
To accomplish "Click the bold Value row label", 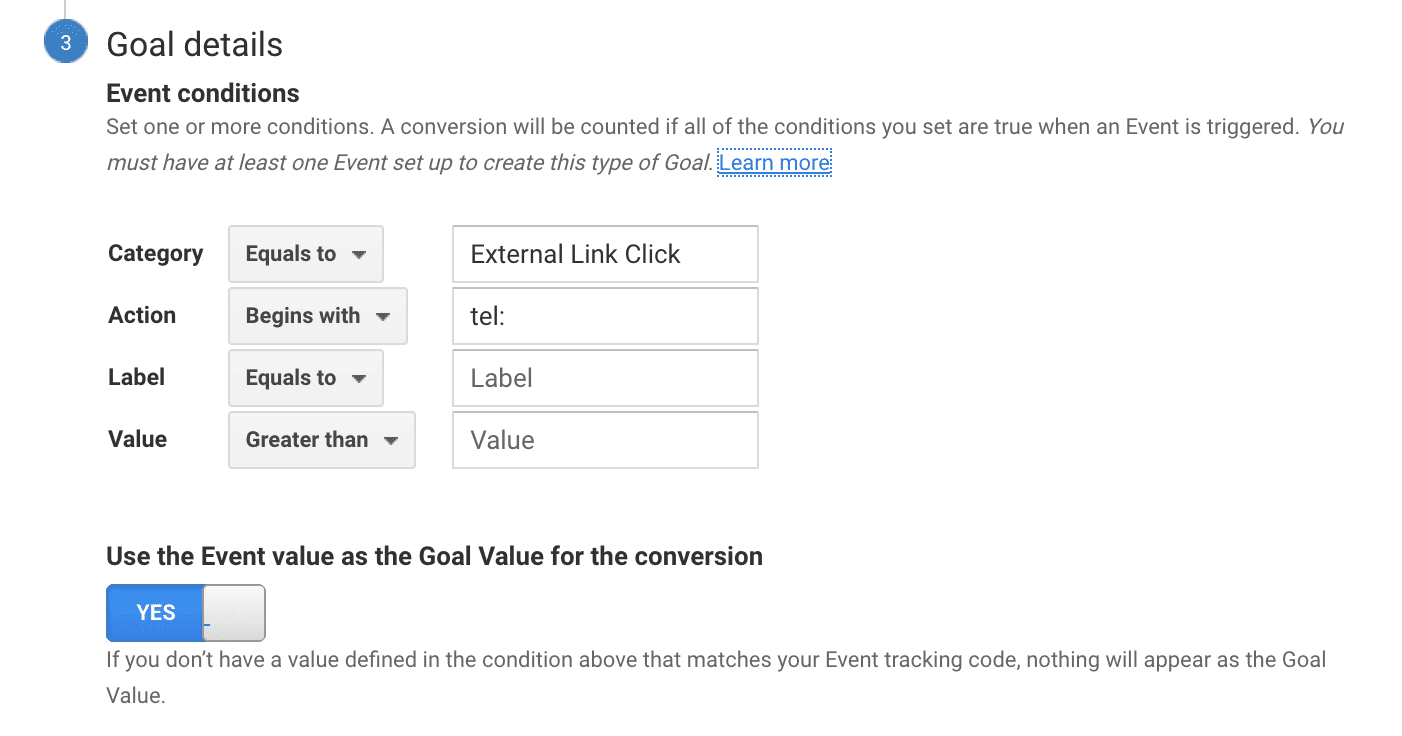I will (x=137, y=439).
